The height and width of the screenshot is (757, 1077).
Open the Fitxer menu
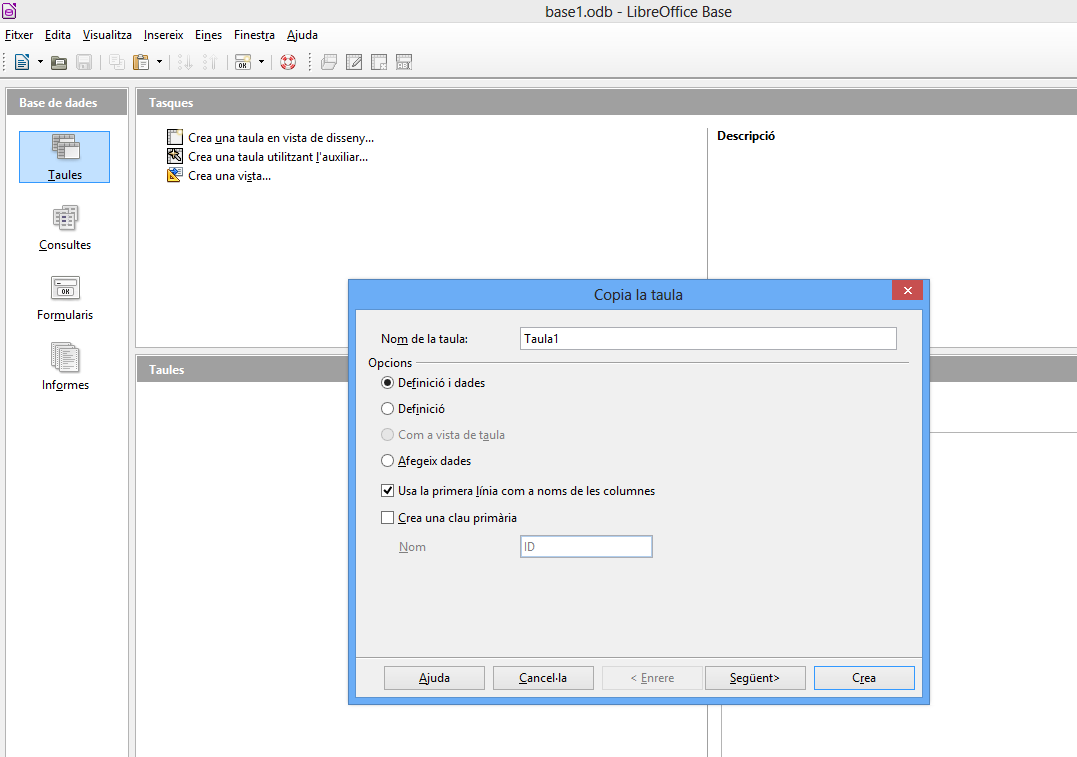(19, 35)
